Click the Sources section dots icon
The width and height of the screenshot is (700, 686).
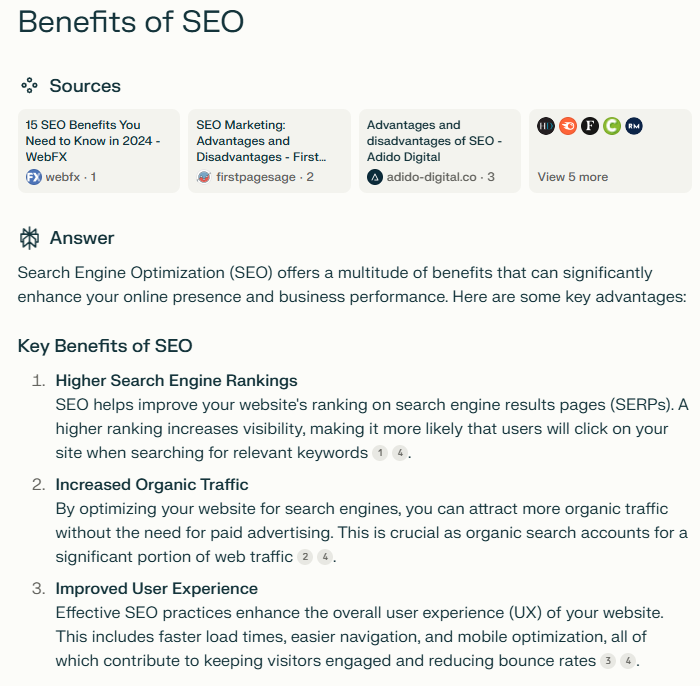(29, 86)
